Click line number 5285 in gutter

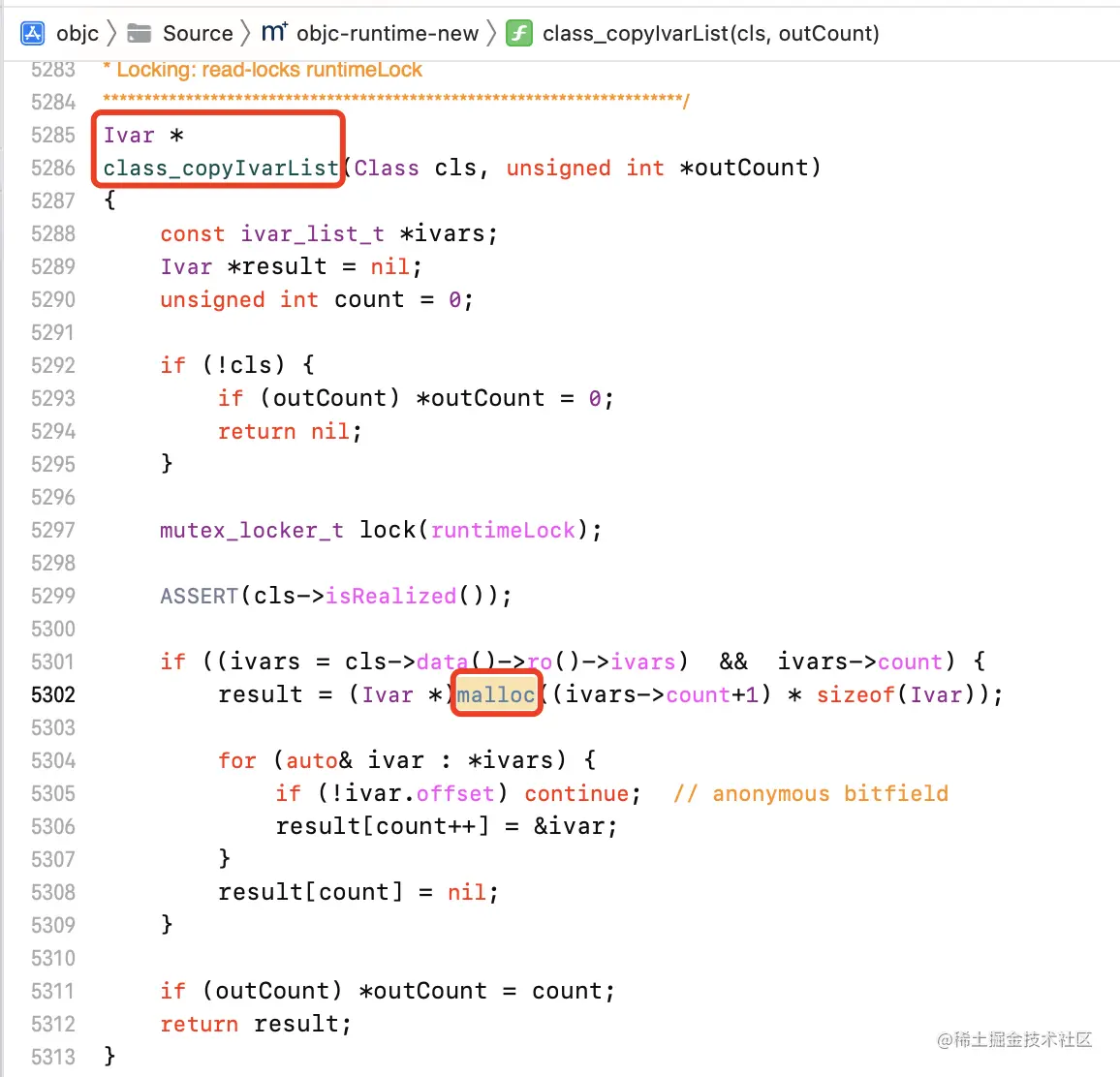pos(53,135)
